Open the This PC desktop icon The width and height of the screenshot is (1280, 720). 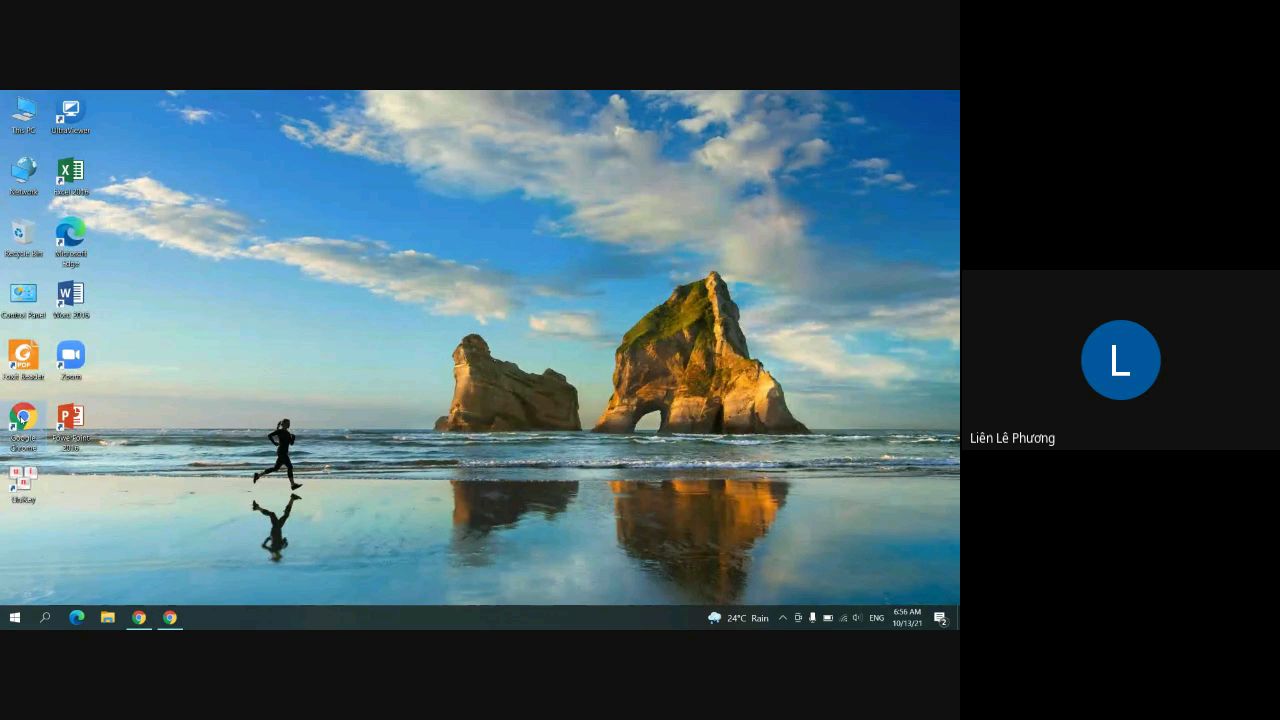tap(24, 112)
